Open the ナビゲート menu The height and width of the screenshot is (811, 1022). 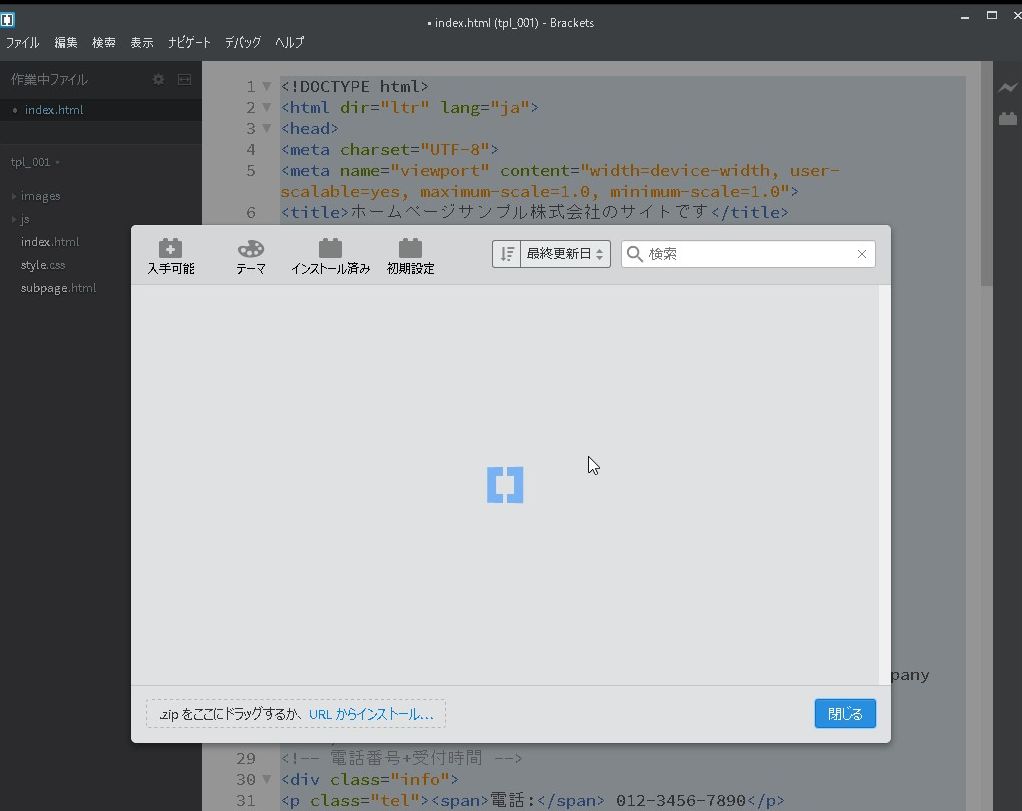click(x=189, y=42)
